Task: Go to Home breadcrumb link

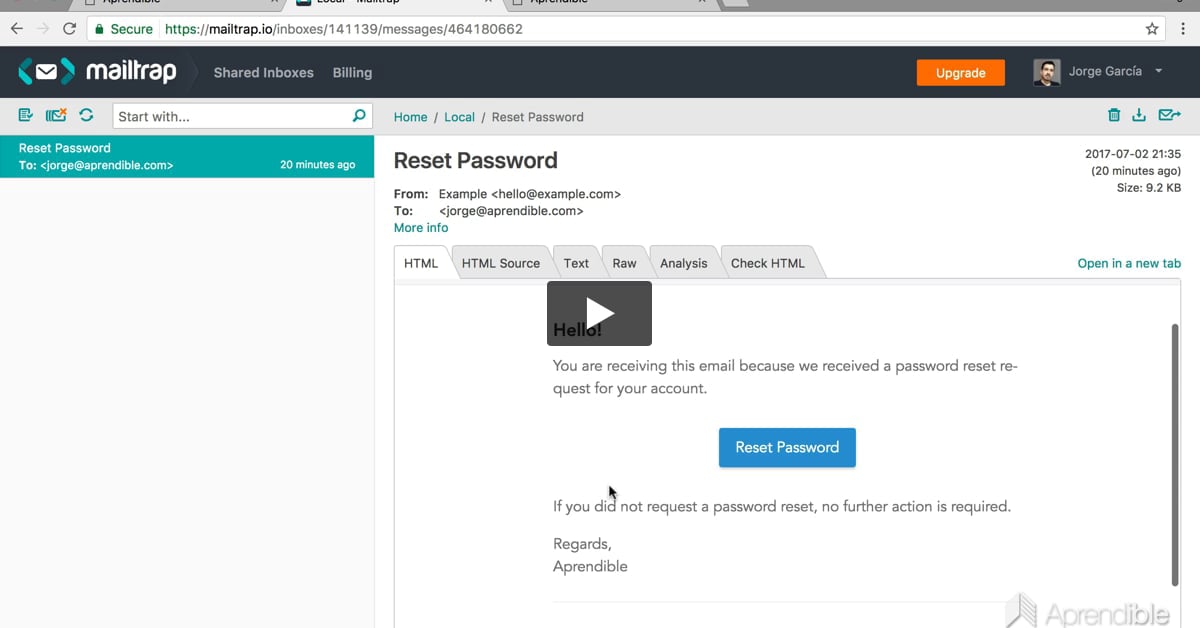Action: (410, 117)
